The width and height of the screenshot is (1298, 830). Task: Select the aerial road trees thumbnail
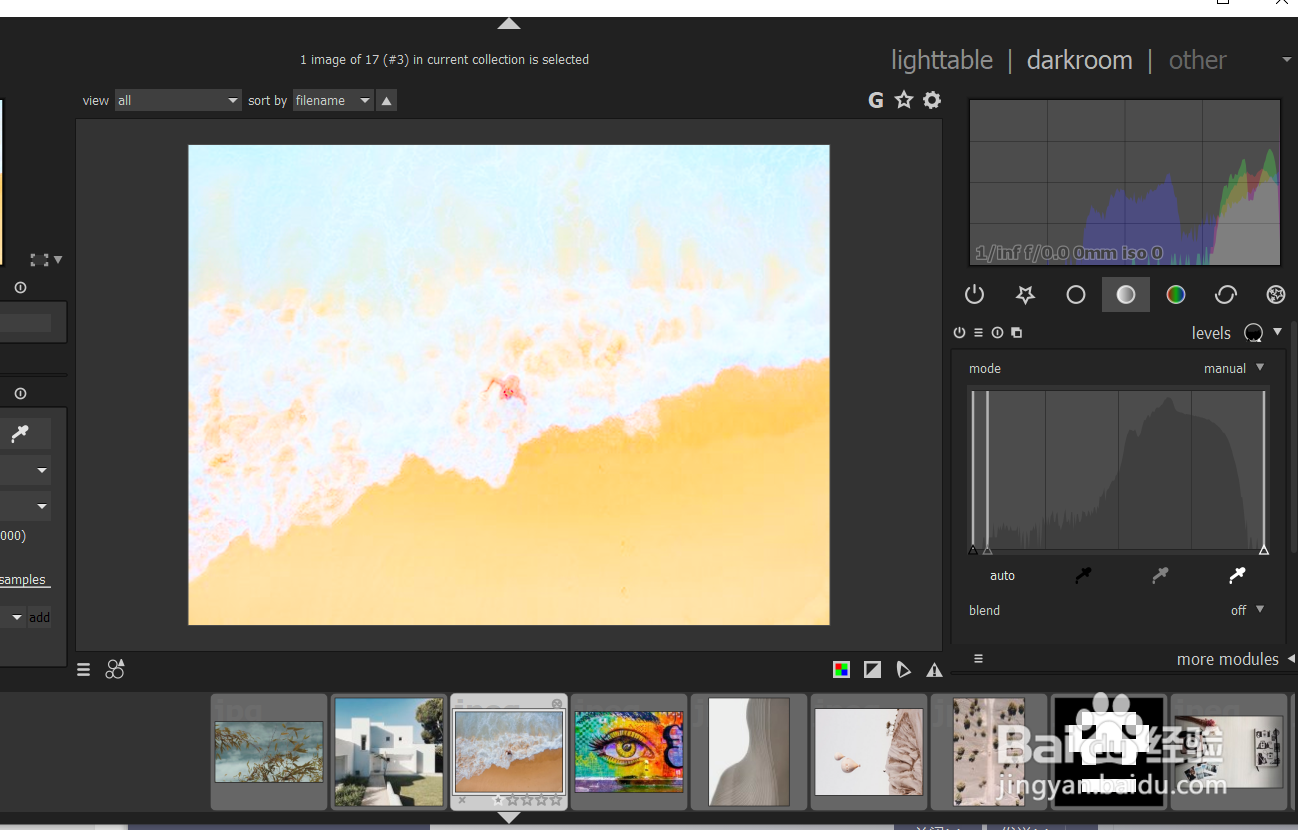[989, 752]
